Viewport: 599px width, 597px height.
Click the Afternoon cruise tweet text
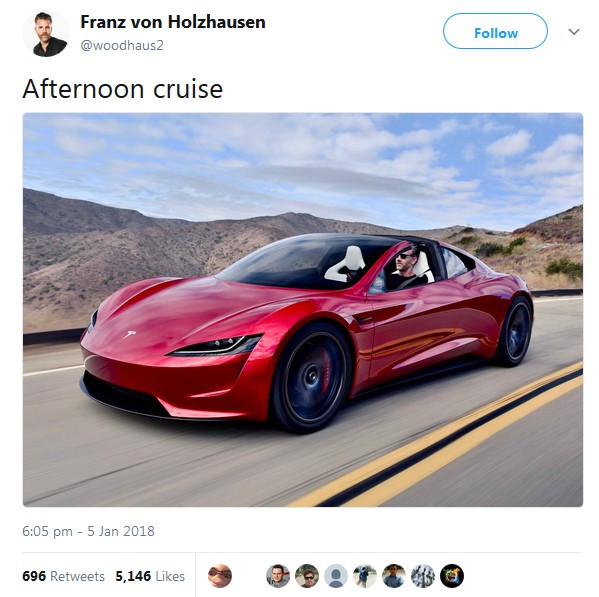[123, 89]
